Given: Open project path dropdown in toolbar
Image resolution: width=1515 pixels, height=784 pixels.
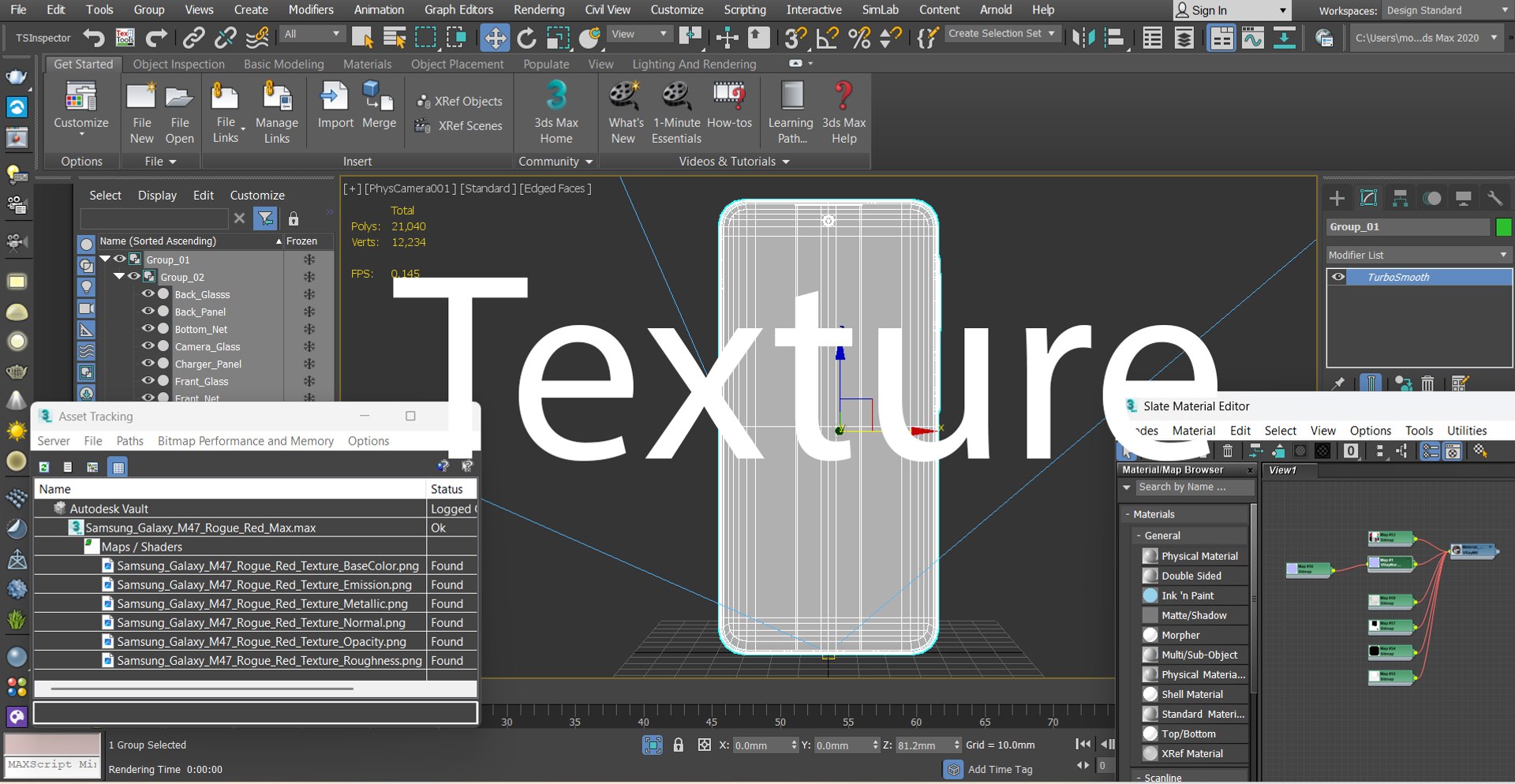Looking at the screenshot, I should tap(1426, 37).
